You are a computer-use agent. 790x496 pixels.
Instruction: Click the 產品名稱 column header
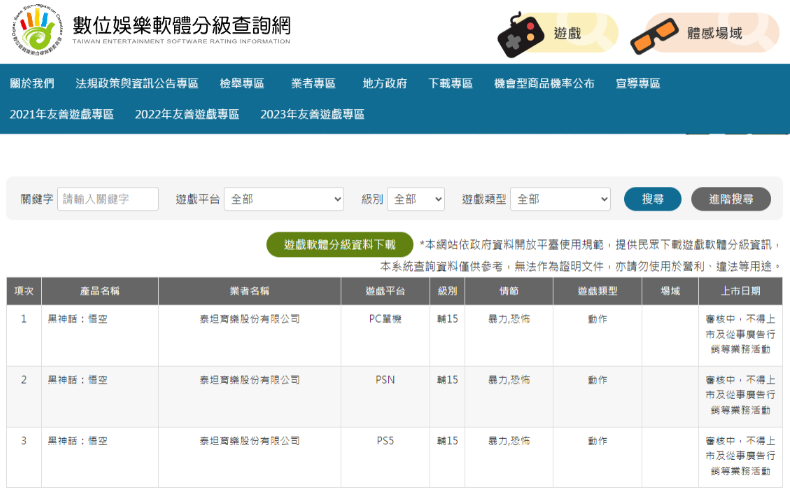(x=100, y=291)
